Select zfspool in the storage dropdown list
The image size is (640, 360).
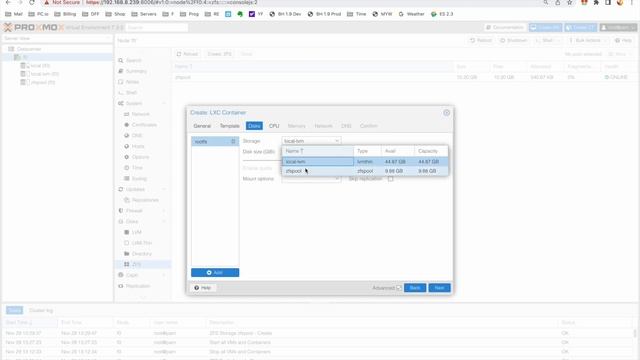365,171
